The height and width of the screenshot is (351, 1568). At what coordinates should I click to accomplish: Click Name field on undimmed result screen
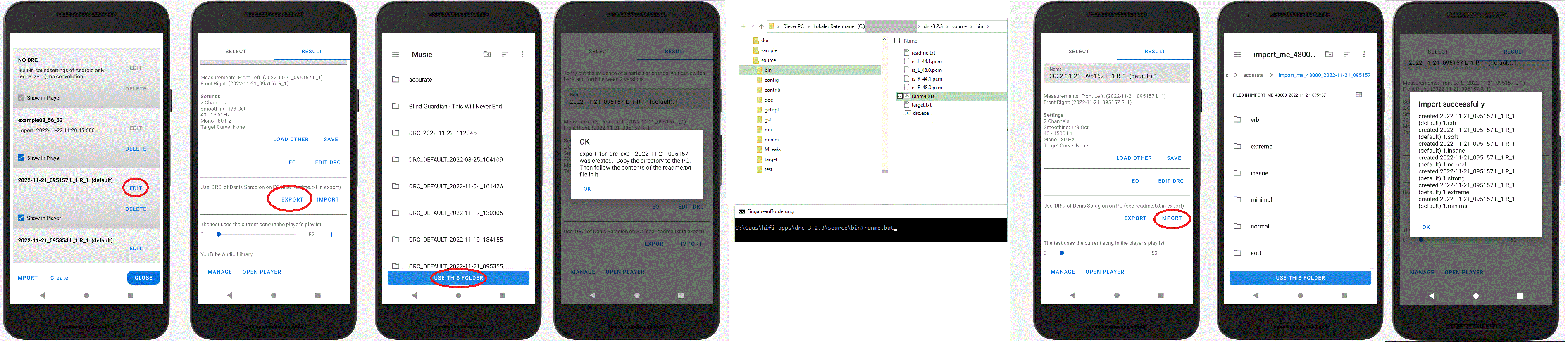click(1117, 73)
